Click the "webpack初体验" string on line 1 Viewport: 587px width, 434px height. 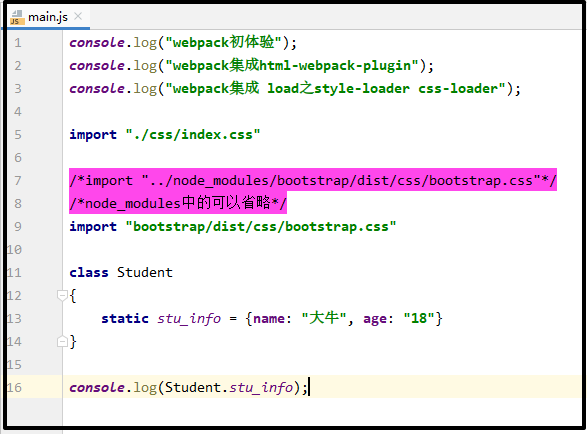click(x=223, y=42)
